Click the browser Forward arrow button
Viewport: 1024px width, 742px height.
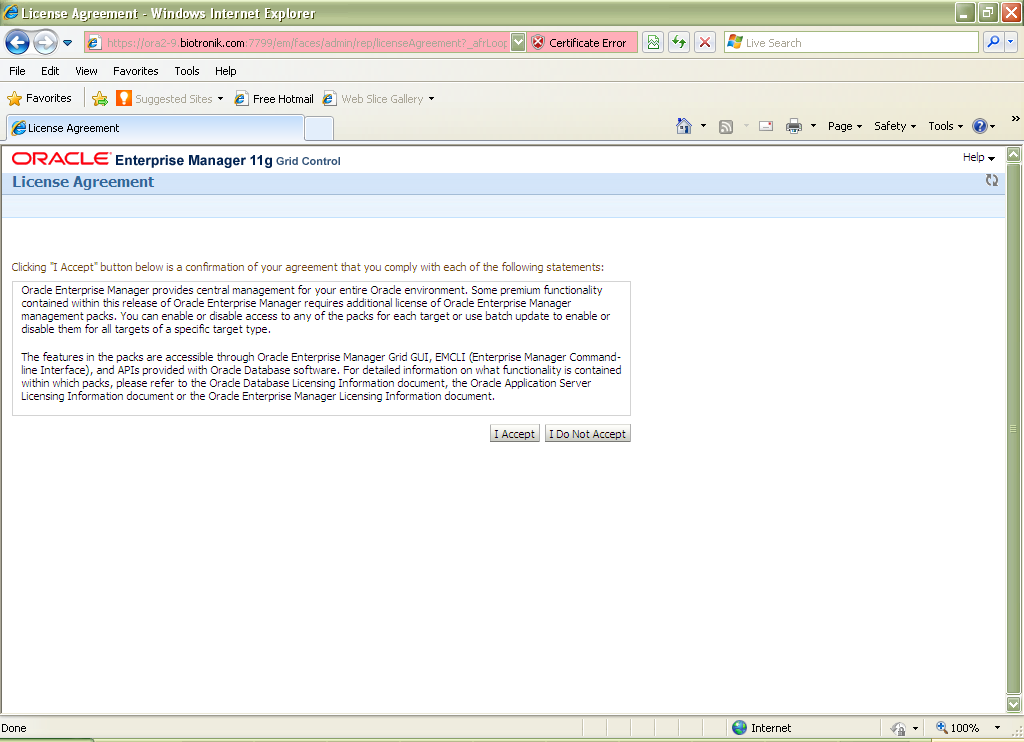click(x=45, y=43)
